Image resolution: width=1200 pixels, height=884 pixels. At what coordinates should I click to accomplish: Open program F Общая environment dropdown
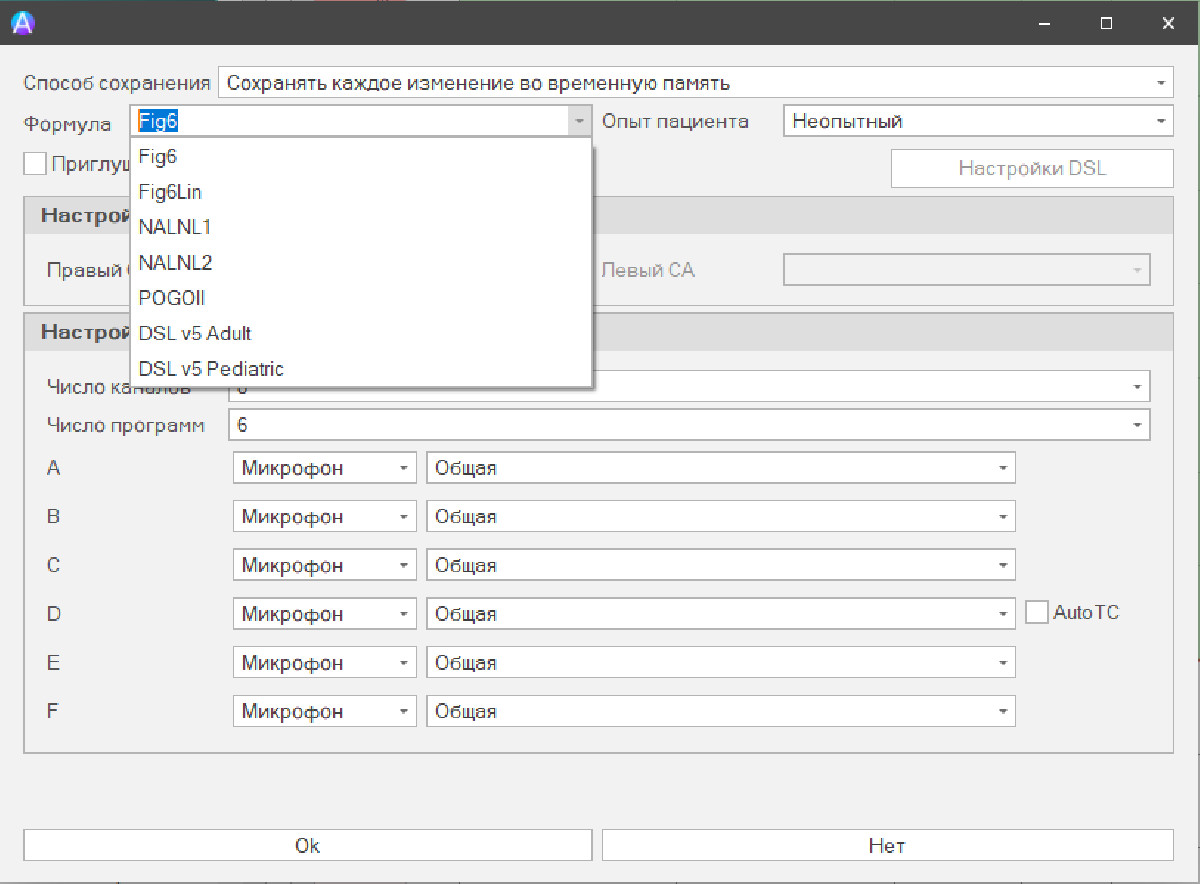(x=721, y=711)
